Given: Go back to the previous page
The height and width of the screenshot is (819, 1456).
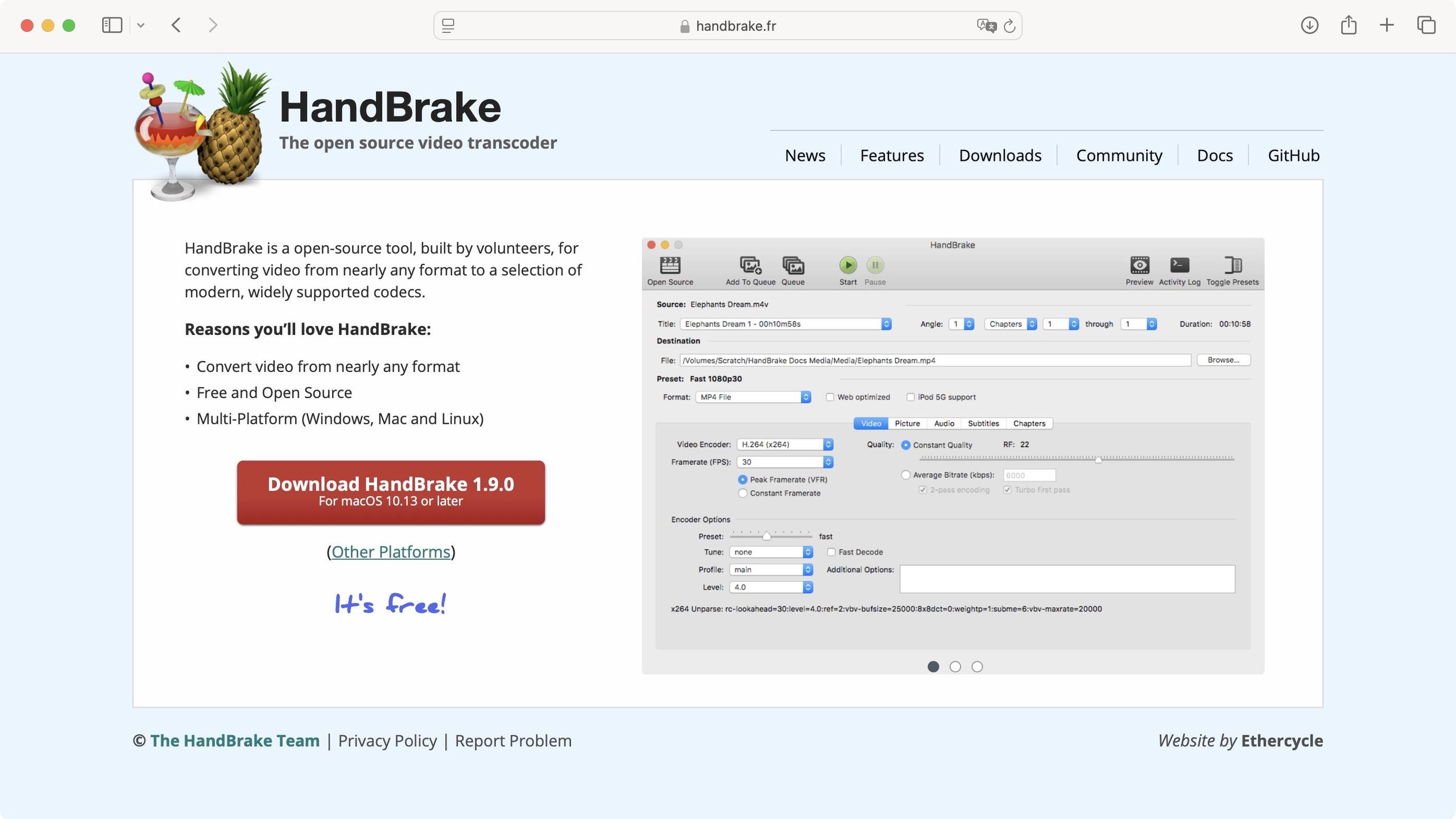Looking at the screenshot, I should 176,25.
